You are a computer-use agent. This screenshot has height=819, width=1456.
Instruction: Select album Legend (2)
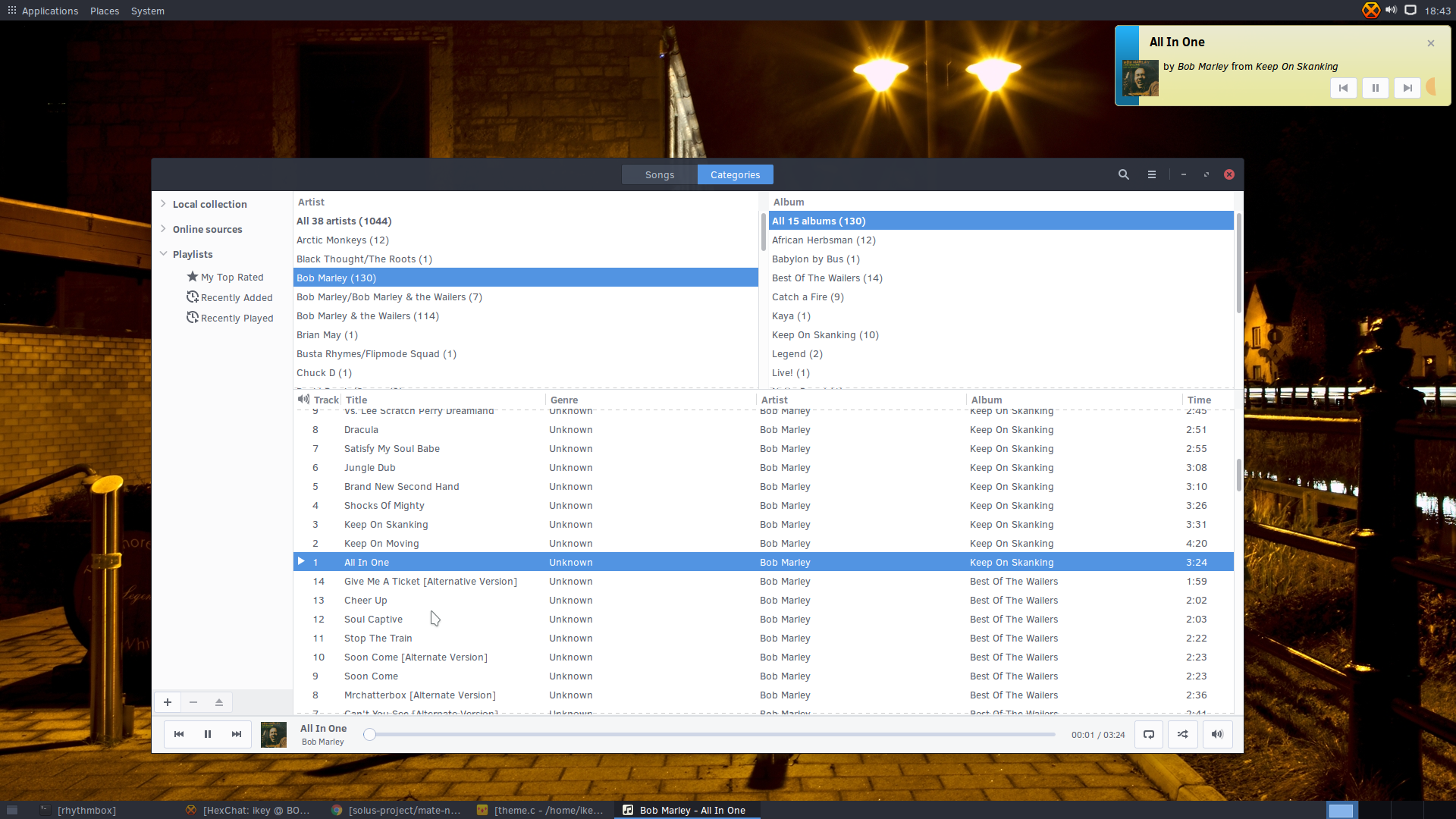click(1001, 353)
